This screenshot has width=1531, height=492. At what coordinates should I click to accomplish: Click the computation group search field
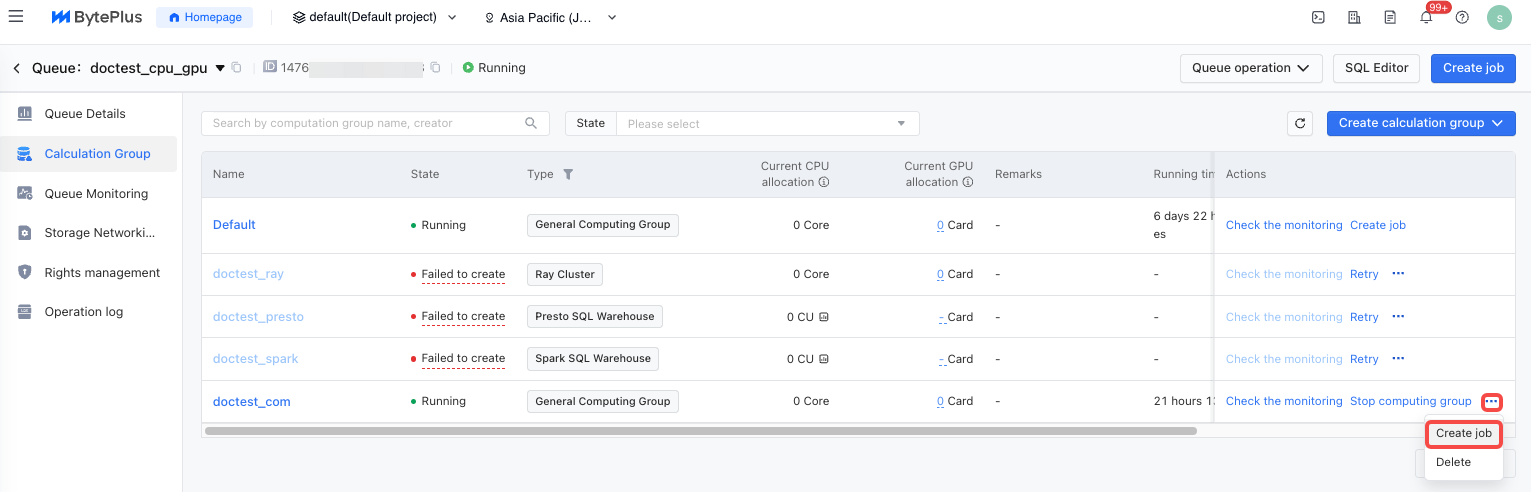[x=366, y=123]
